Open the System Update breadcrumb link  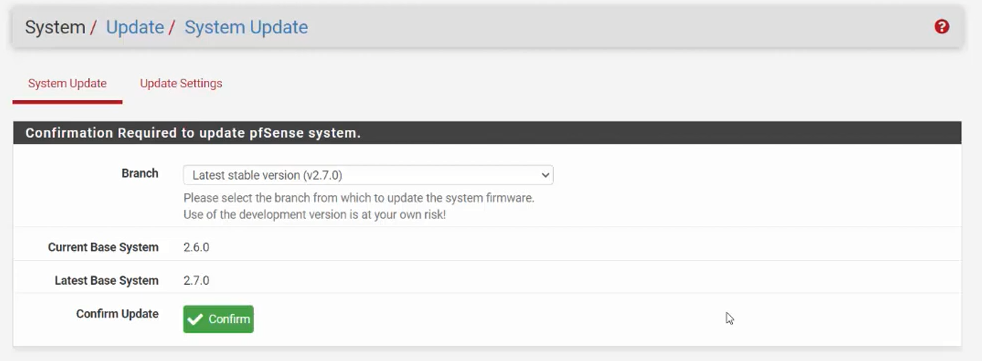246,27
